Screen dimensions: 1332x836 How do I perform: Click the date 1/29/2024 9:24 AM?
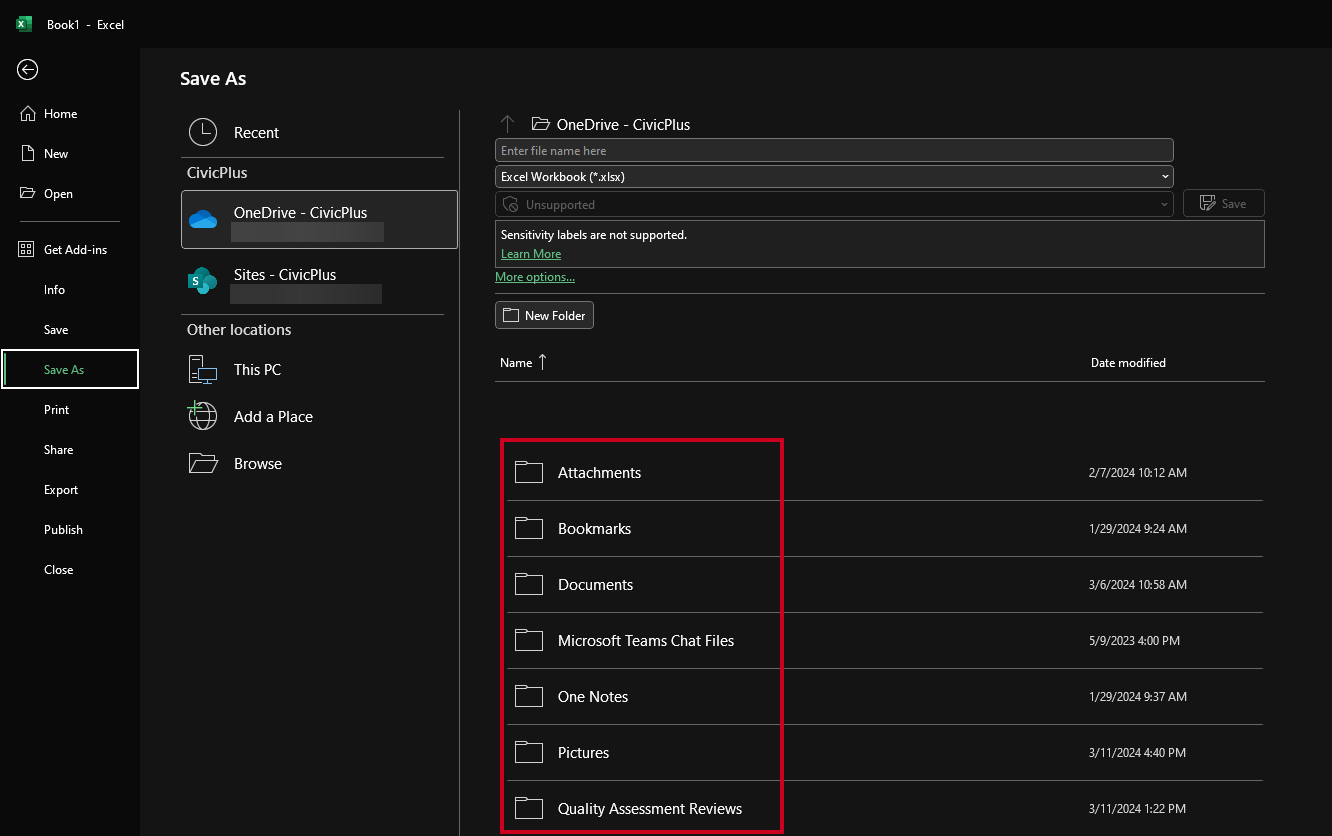point(1138,529)
